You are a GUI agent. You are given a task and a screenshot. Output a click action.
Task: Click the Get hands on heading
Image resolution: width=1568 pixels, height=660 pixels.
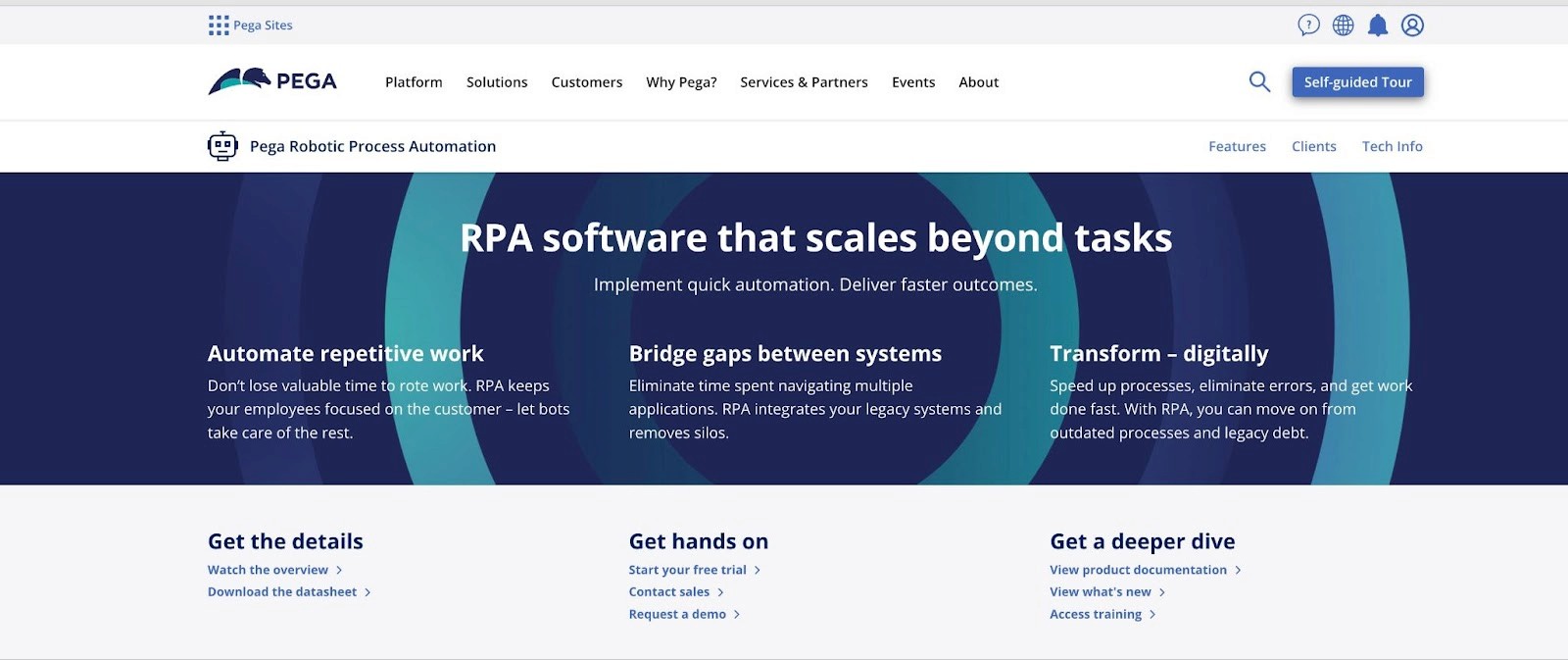point(699,541)
